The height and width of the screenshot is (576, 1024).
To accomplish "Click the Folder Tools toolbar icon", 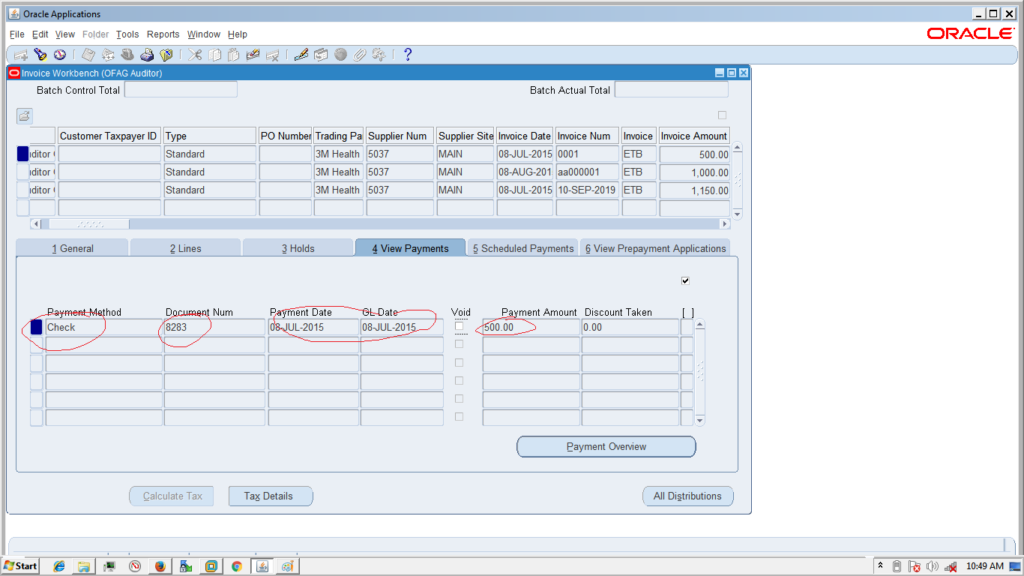I will tap(379, 55).
